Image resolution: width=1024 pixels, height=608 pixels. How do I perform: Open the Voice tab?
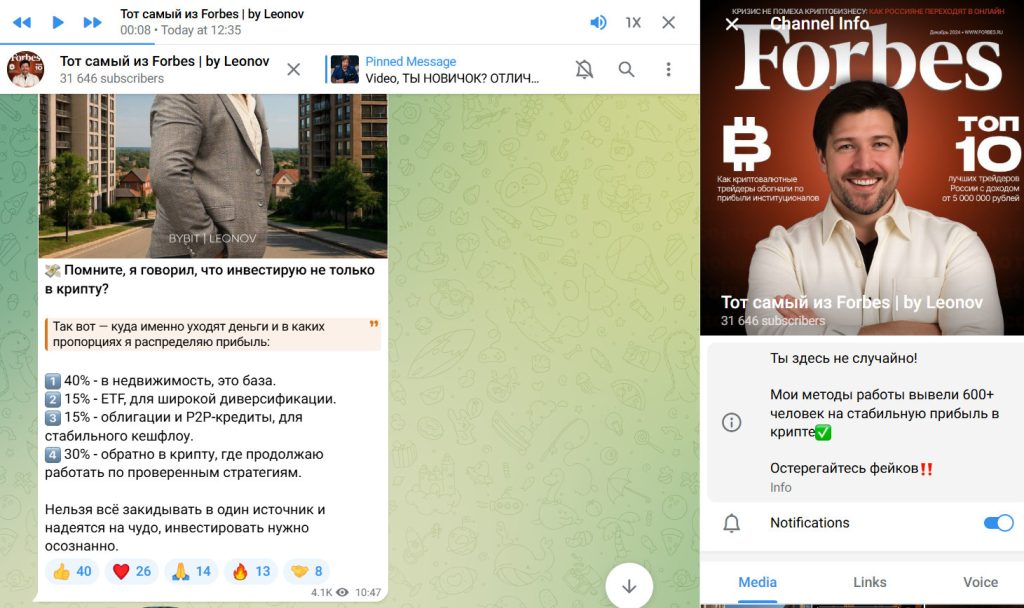[x=980, y=582]
